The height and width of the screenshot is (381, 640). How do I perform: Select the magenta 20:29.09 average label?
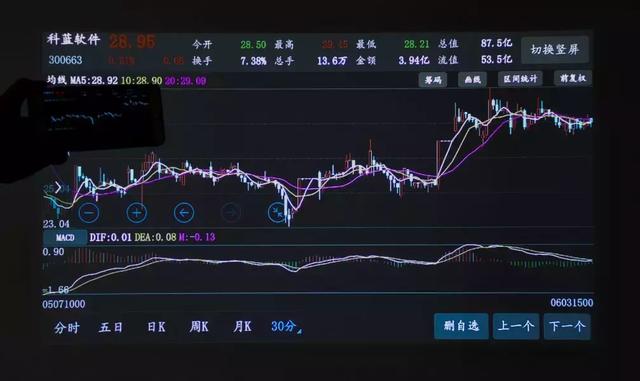click(x=185, y=81)
